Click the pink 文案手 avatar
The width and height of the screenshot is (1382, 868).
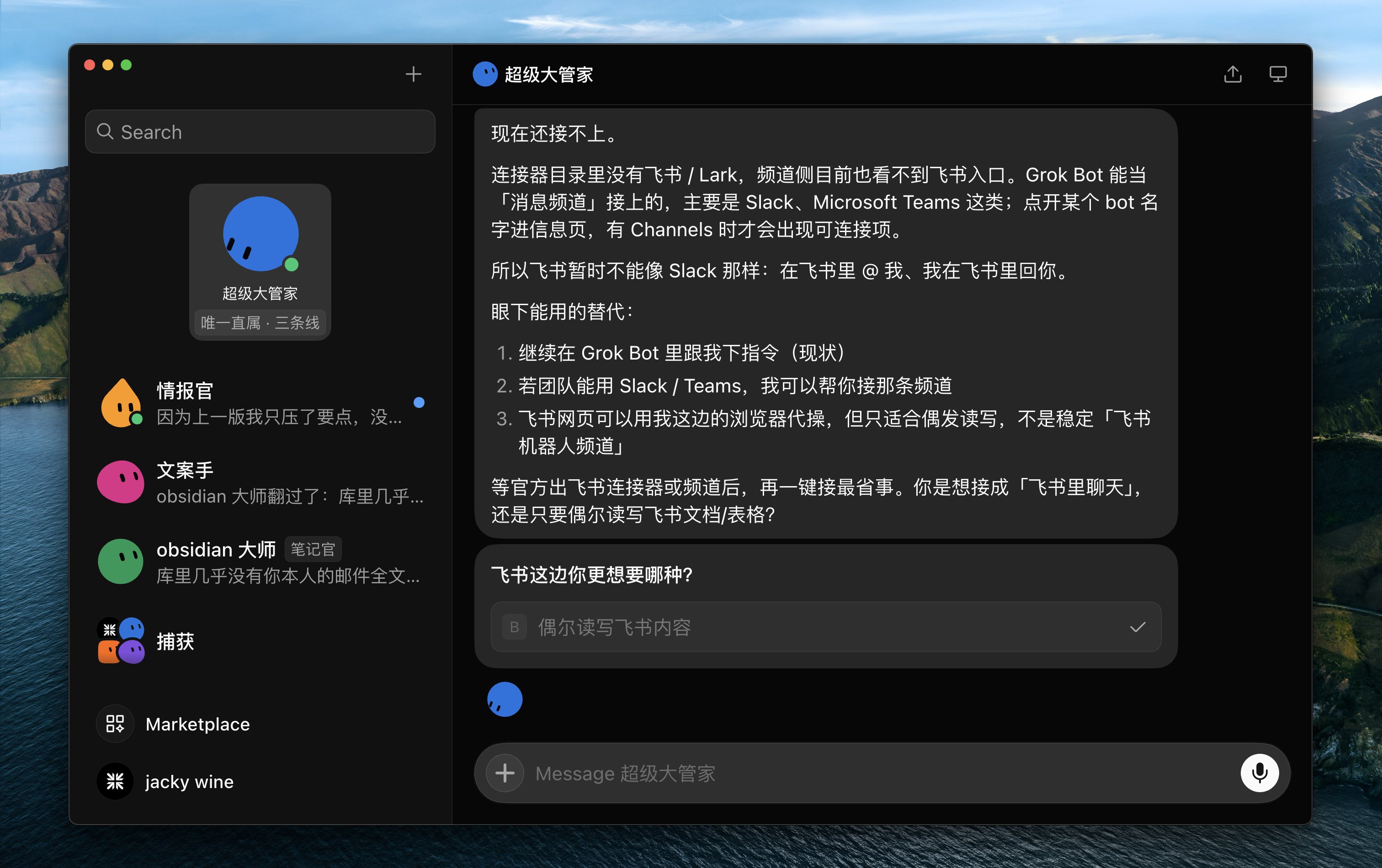point(121,482)
